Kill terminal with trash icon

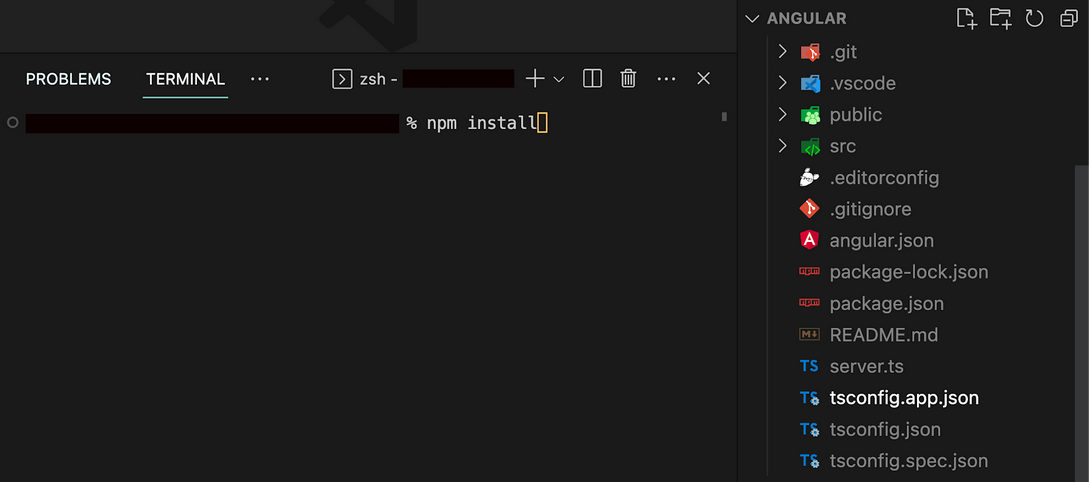(628, 79)
